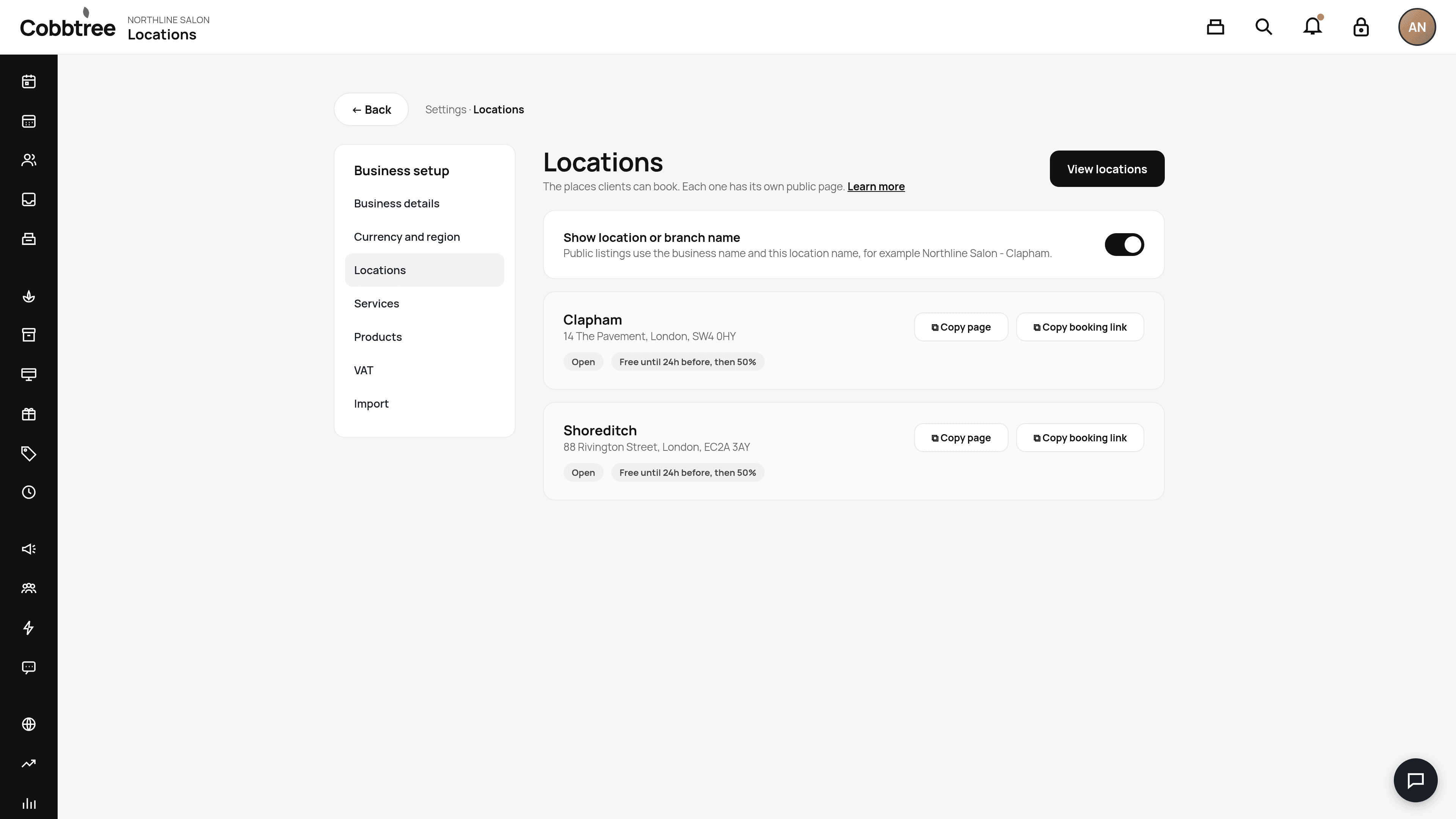Open Import in Business setup menu
The height and width of the screenshot is (819, 1456).
coord(425,403)
